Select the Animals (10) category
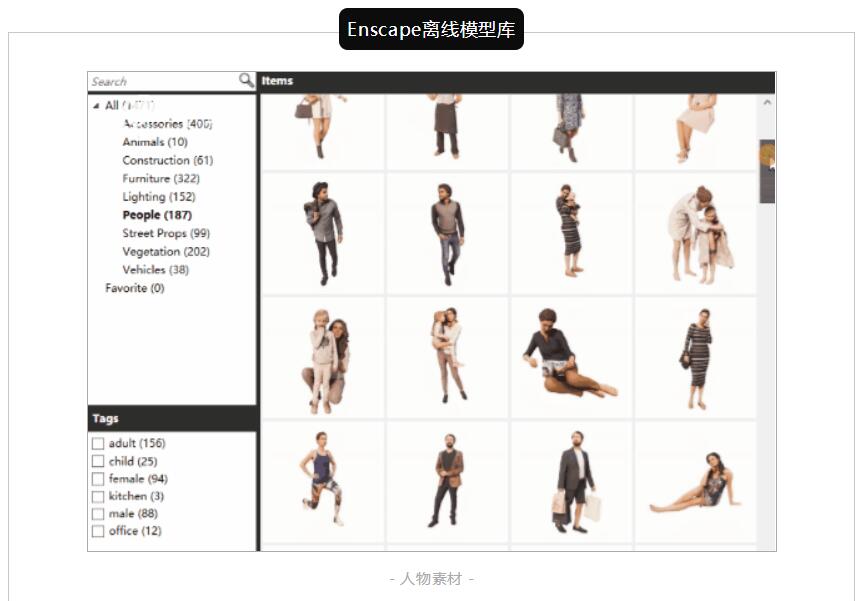 tap(155, 142)
